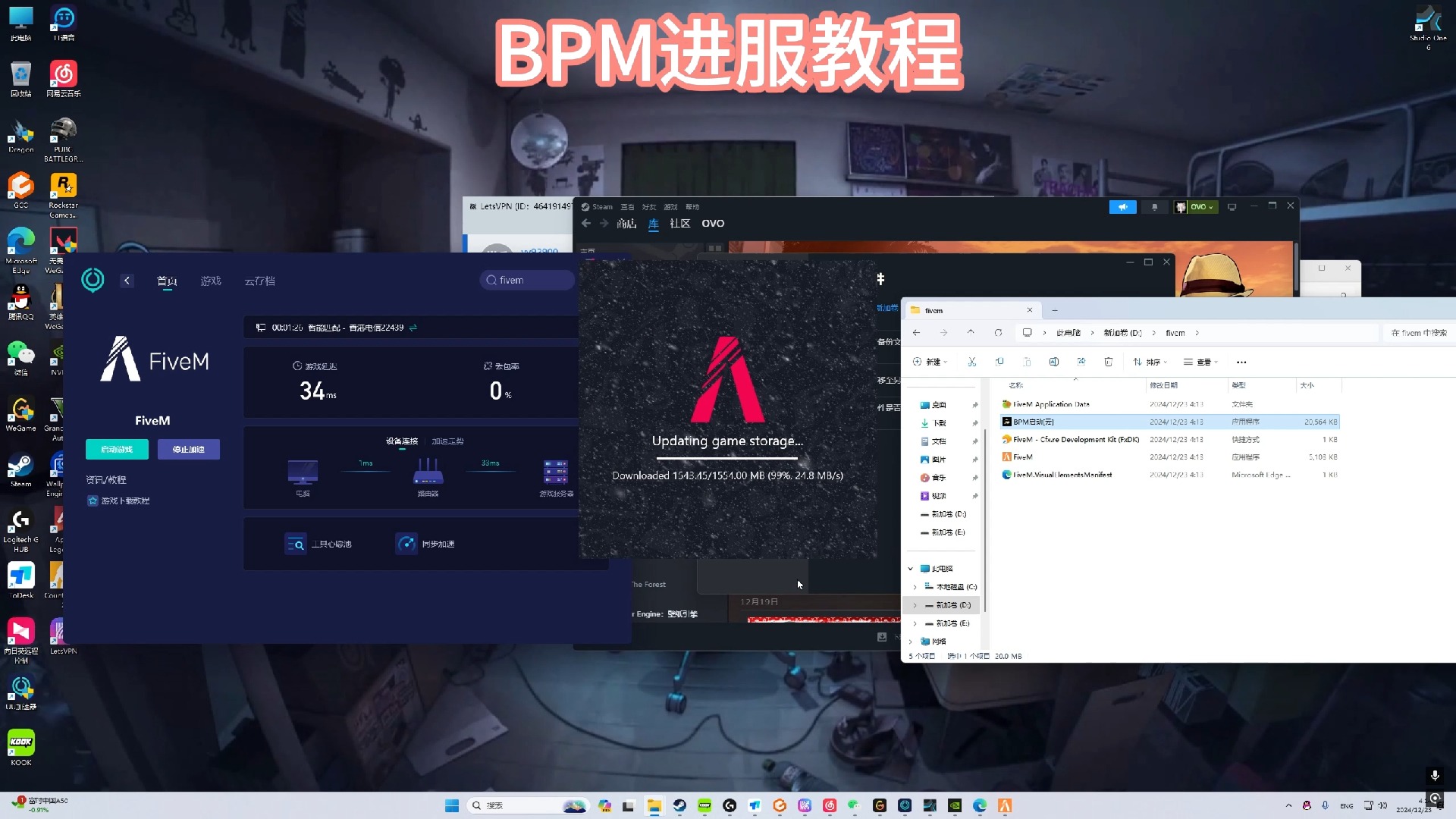Expand the chevron after fivem breadcrumb
1456x819 pixels.
(x=1197, y=333)
